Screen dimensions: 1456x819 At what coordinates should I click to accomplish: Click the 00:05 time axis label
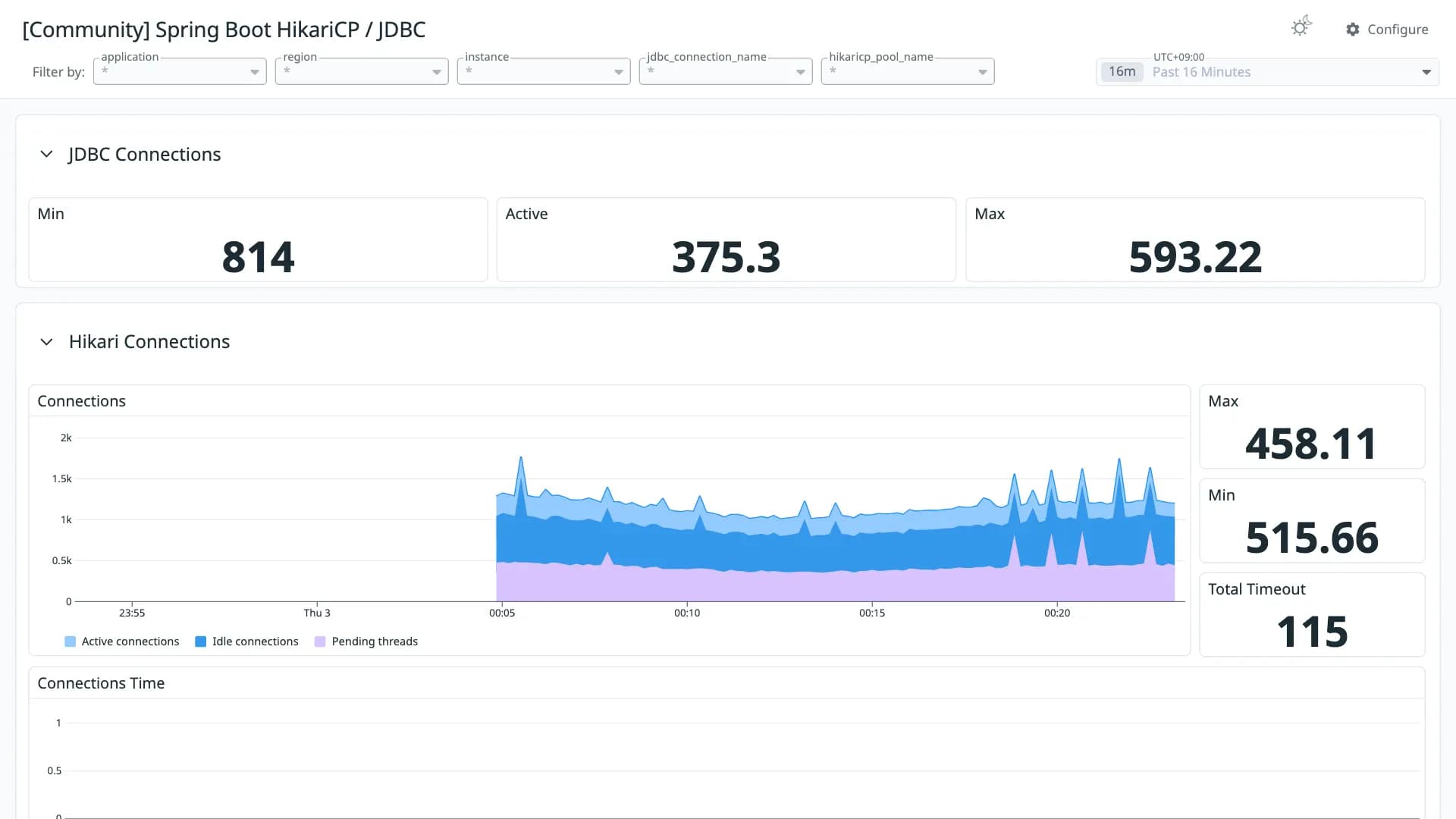tap(502, 613)
